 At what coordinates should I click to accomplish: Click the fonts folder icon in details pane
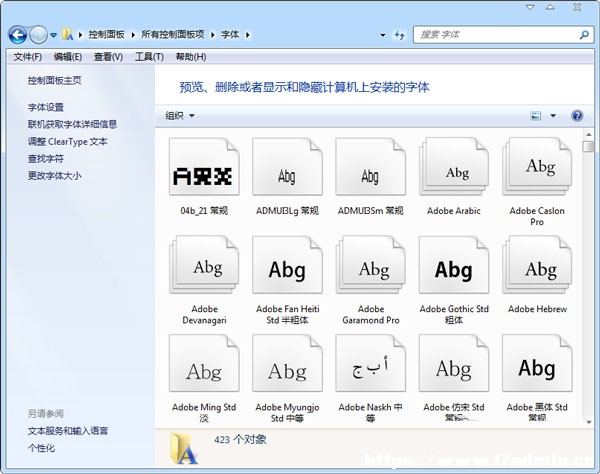click(x=183, y=448)
